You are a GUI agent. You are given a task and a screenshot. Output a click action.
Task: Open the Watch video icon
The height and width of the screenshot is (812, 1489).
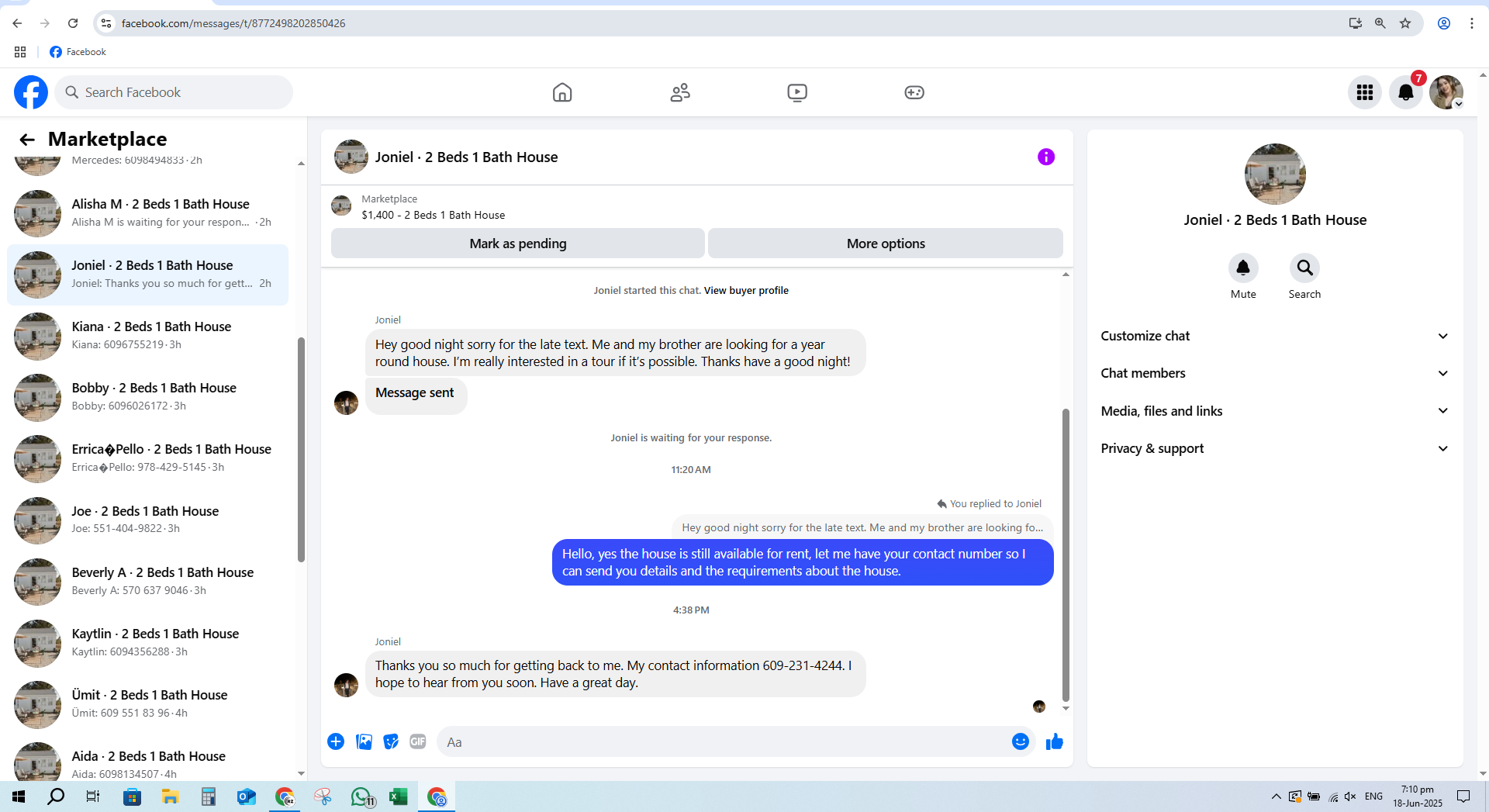(797, 92)
